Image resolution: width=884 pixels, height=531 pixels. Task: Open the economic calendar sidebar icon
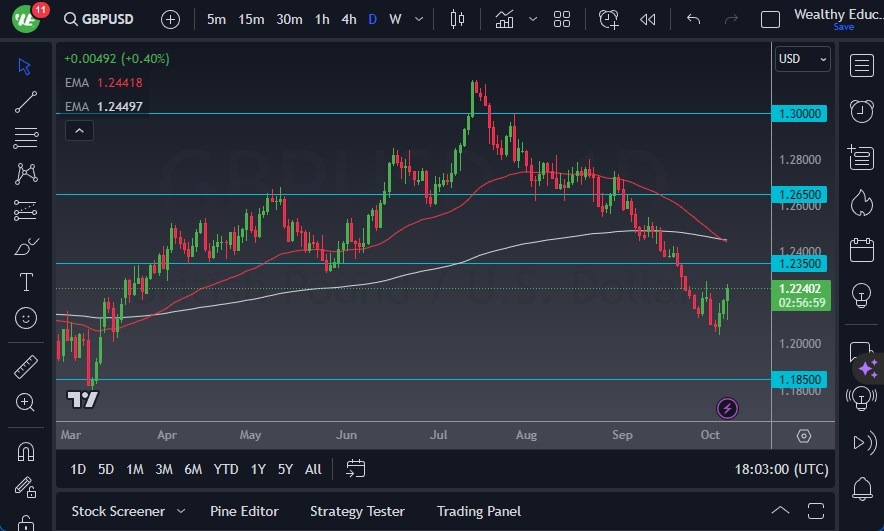[x=860, y=249]
